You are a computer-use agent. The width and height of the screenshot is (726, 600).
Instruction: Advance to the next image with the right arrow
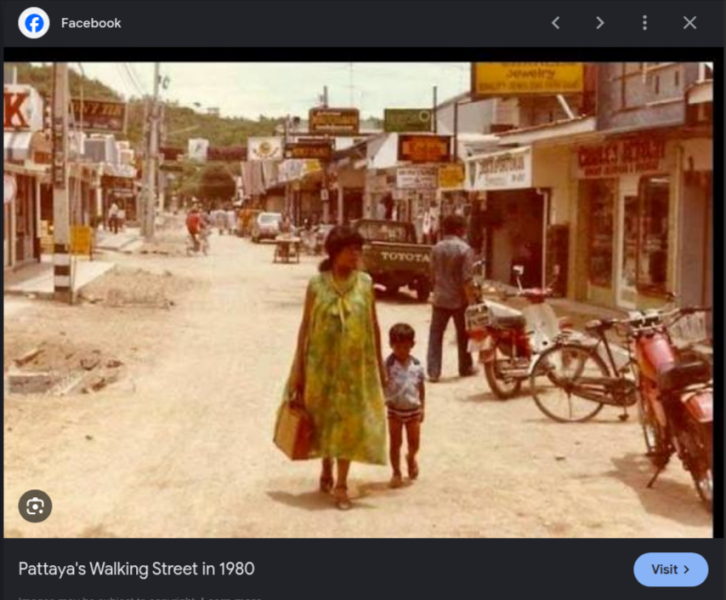click(600, 23)
